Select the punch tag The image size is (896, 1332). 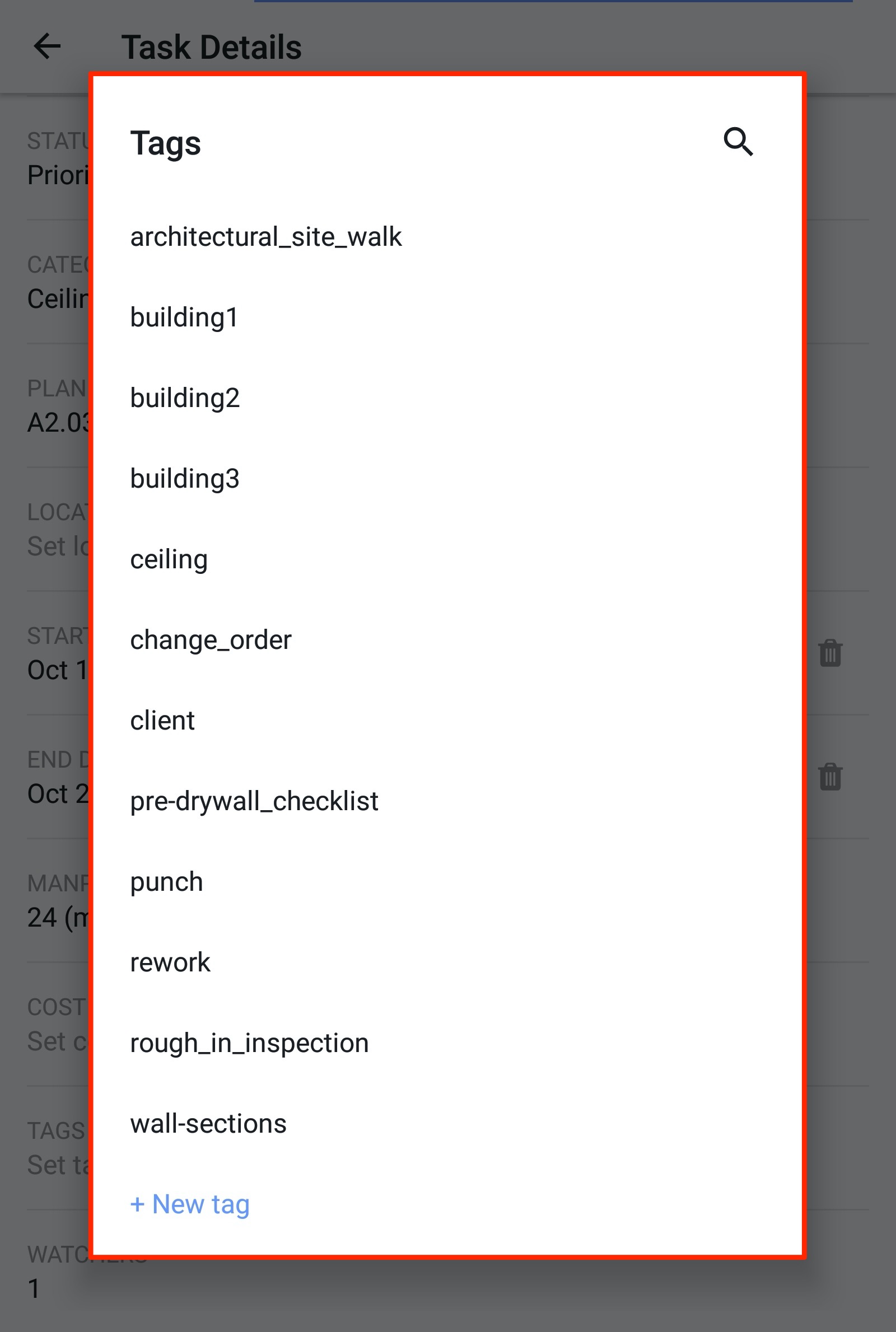(x=166, y=881)
